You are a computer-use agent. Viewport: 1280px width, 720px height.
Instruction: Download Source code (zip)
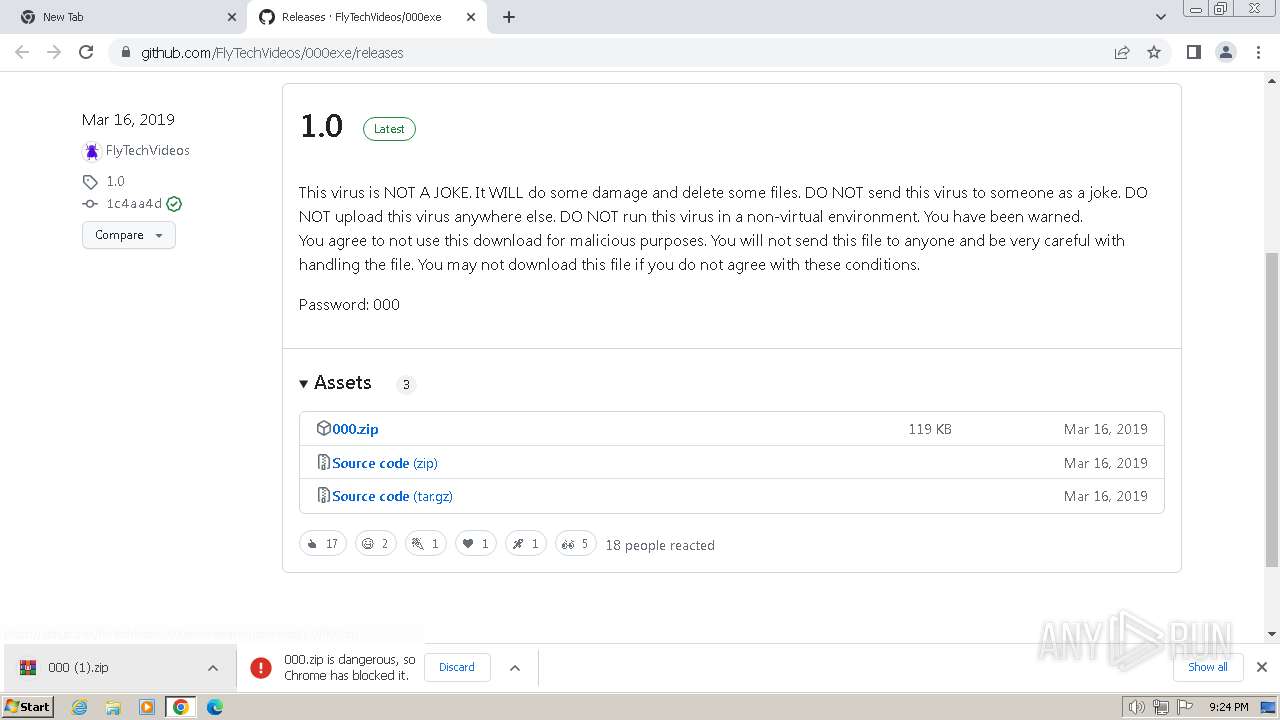385,463
